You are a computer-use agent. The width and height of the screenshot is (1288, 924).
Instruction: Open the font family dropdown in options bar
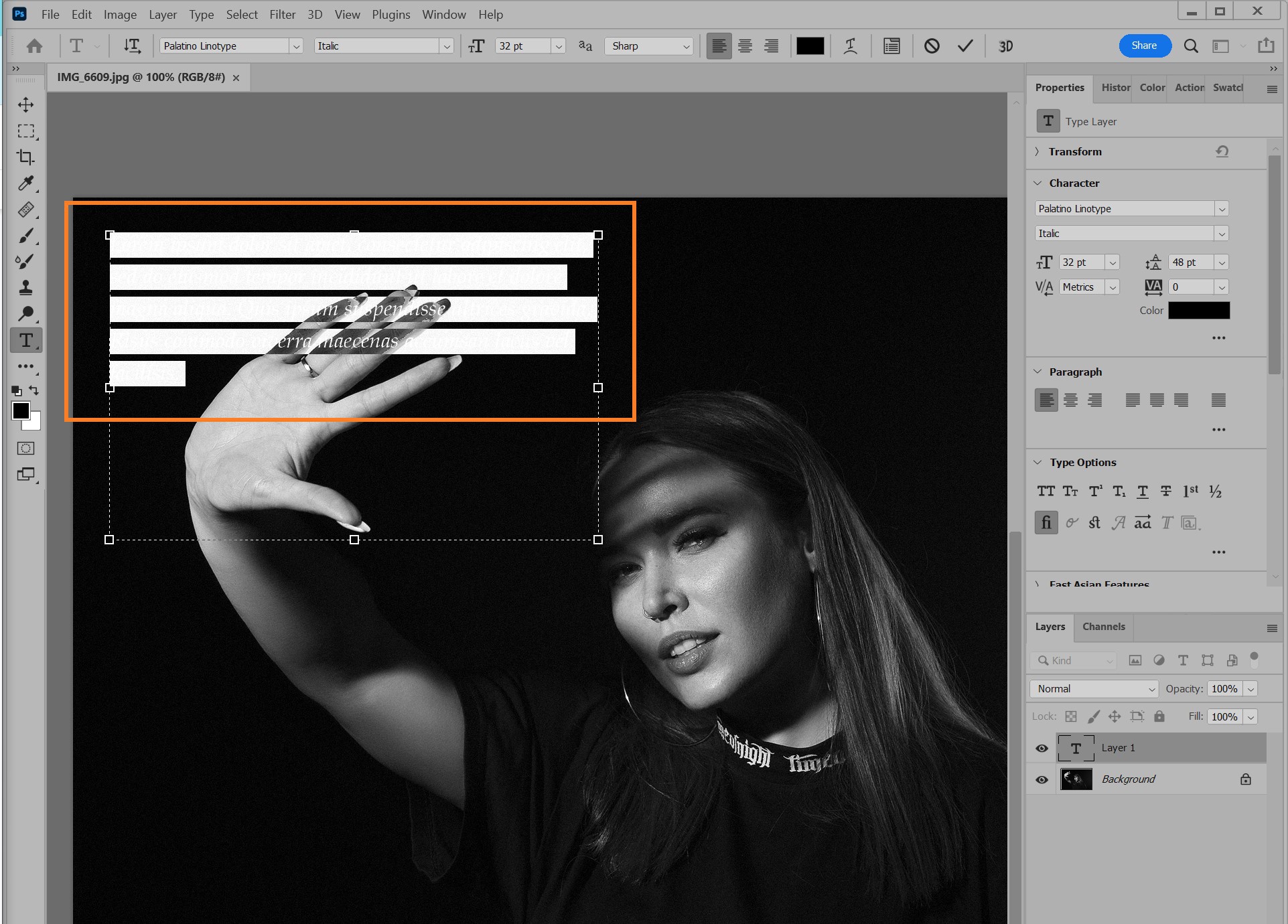tap(295, 46)
